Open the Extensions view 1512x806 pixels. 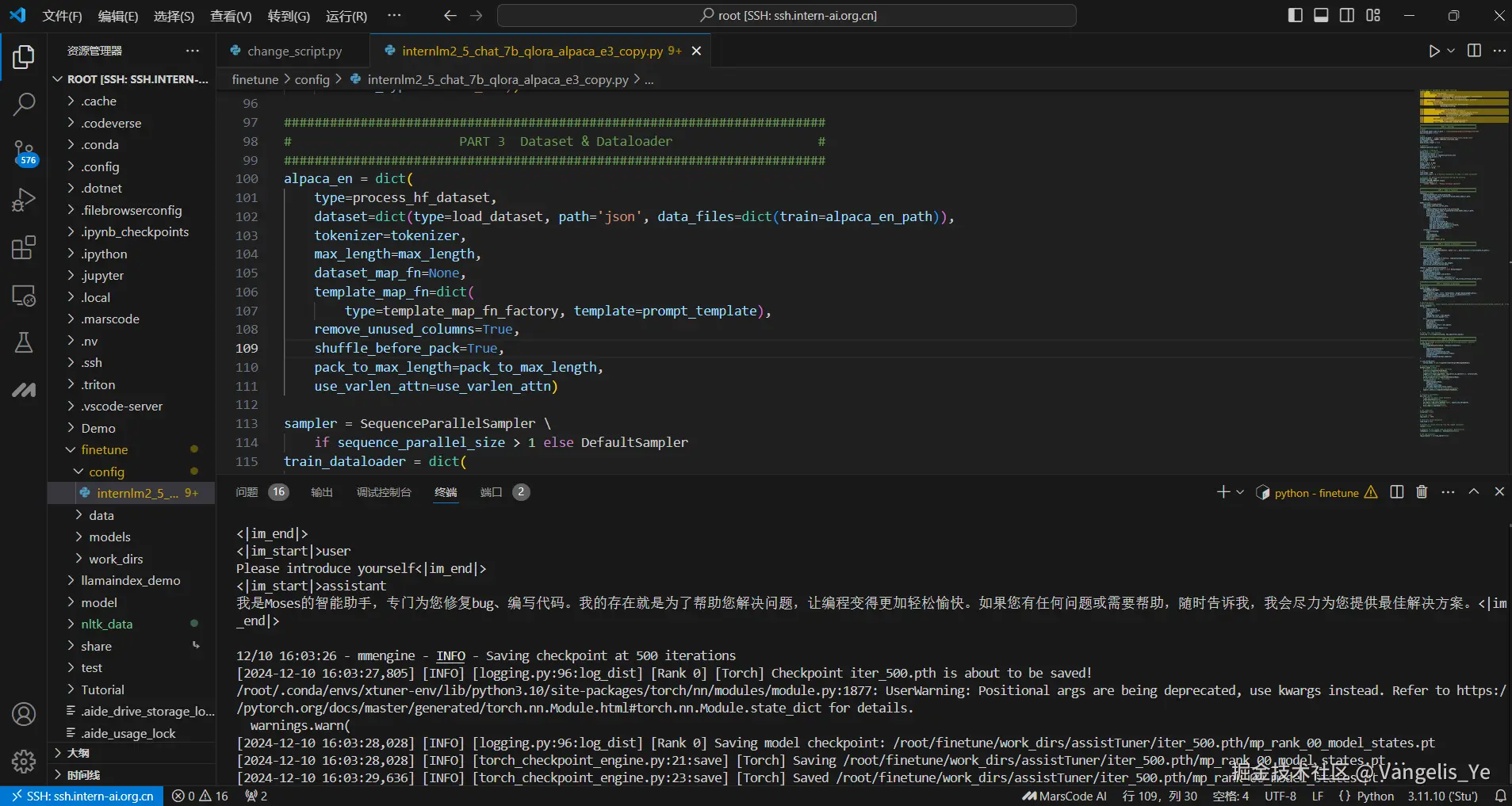(24, 247)
